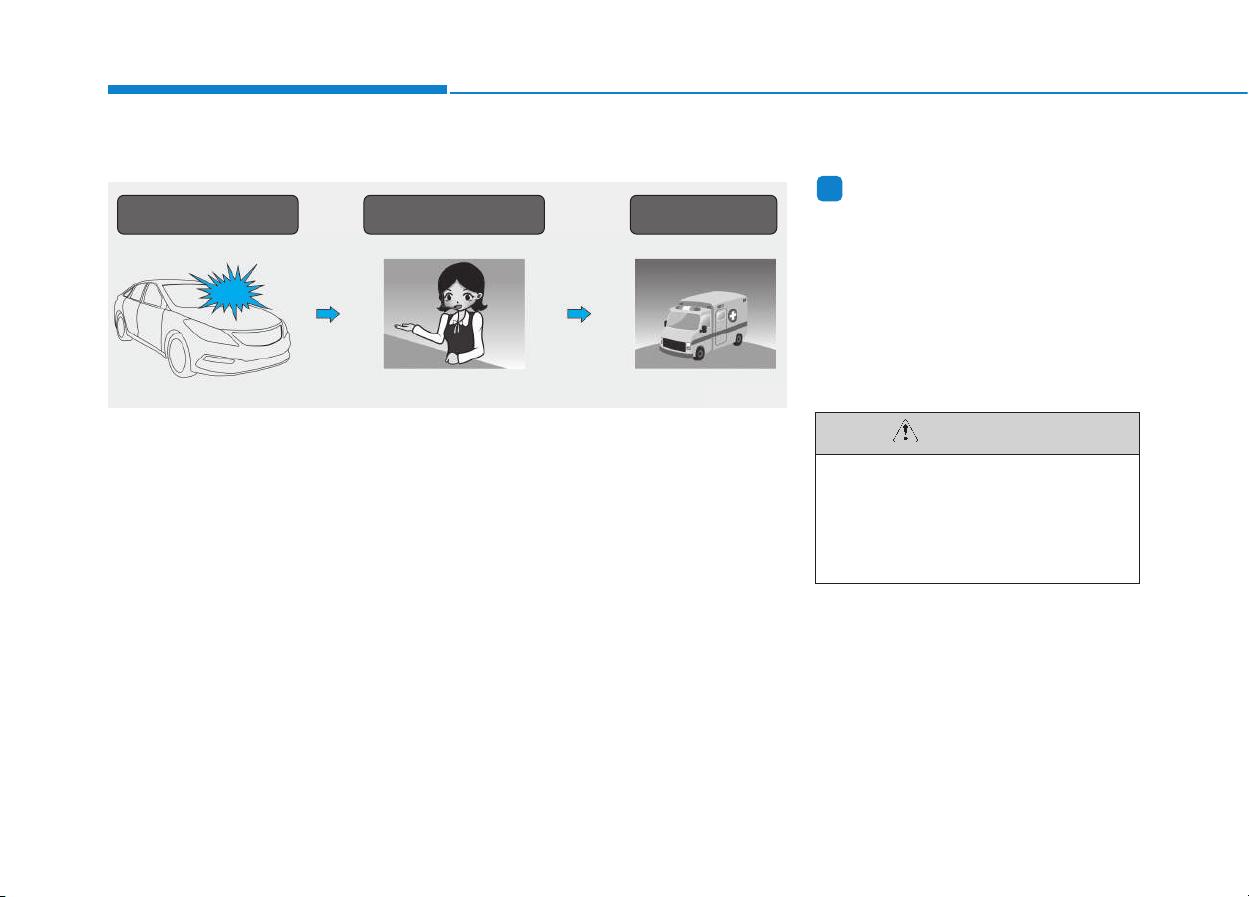Image resolution: width=1249 pixels, height=897 pixels.
Task: Select the car outline illustration
Action: coord(203,317)
